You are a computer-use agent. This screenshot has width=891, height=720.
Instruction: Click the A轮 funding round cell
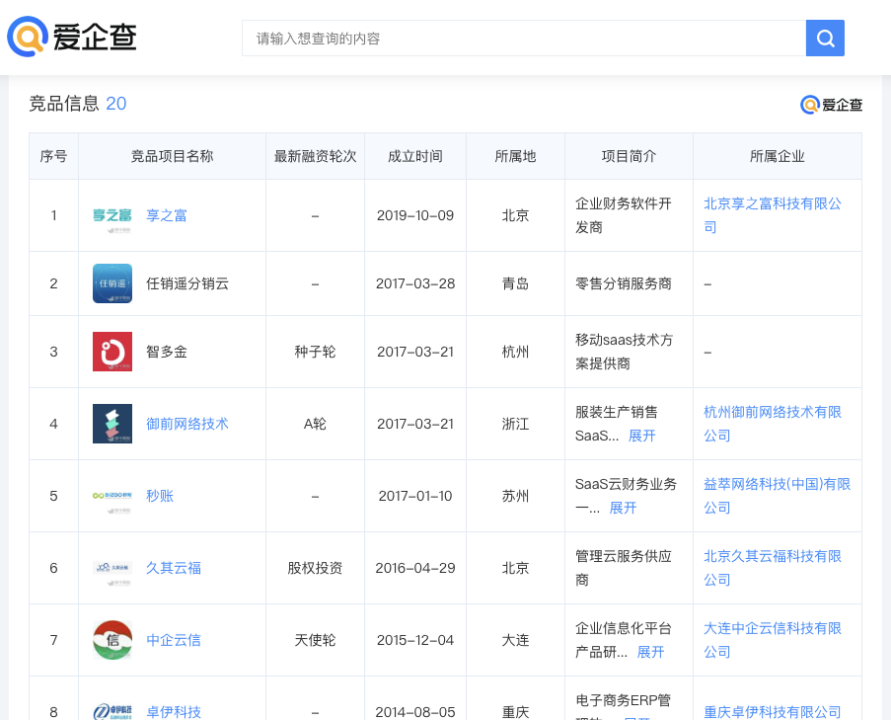tap(315, 424)
